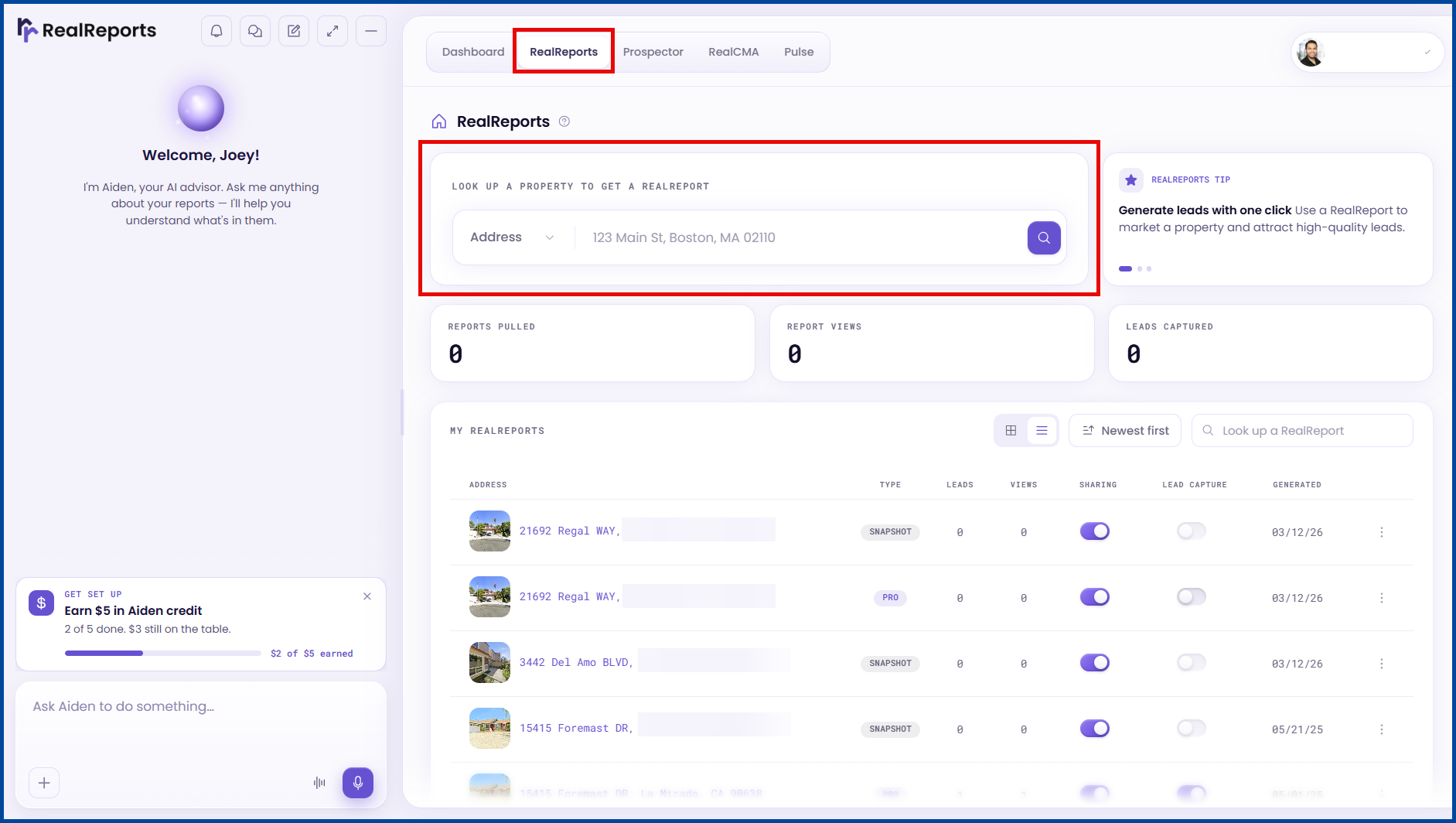
Task: Open the 3442 Del Amo BLVD report
Action: click(576, 663)
